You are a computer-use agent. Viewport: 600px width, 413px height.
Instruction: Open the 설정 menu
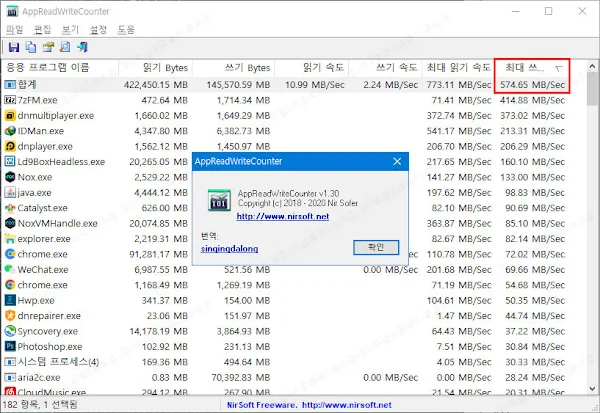click(98, 29)
